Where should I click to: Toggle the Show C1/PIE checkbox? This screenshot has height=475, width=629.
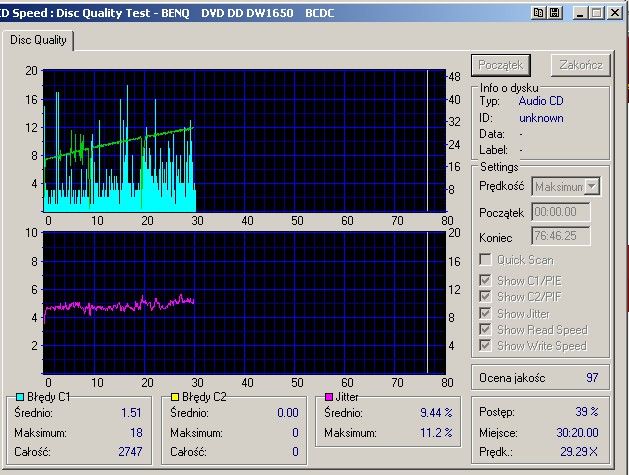click(x=485, y=280)
